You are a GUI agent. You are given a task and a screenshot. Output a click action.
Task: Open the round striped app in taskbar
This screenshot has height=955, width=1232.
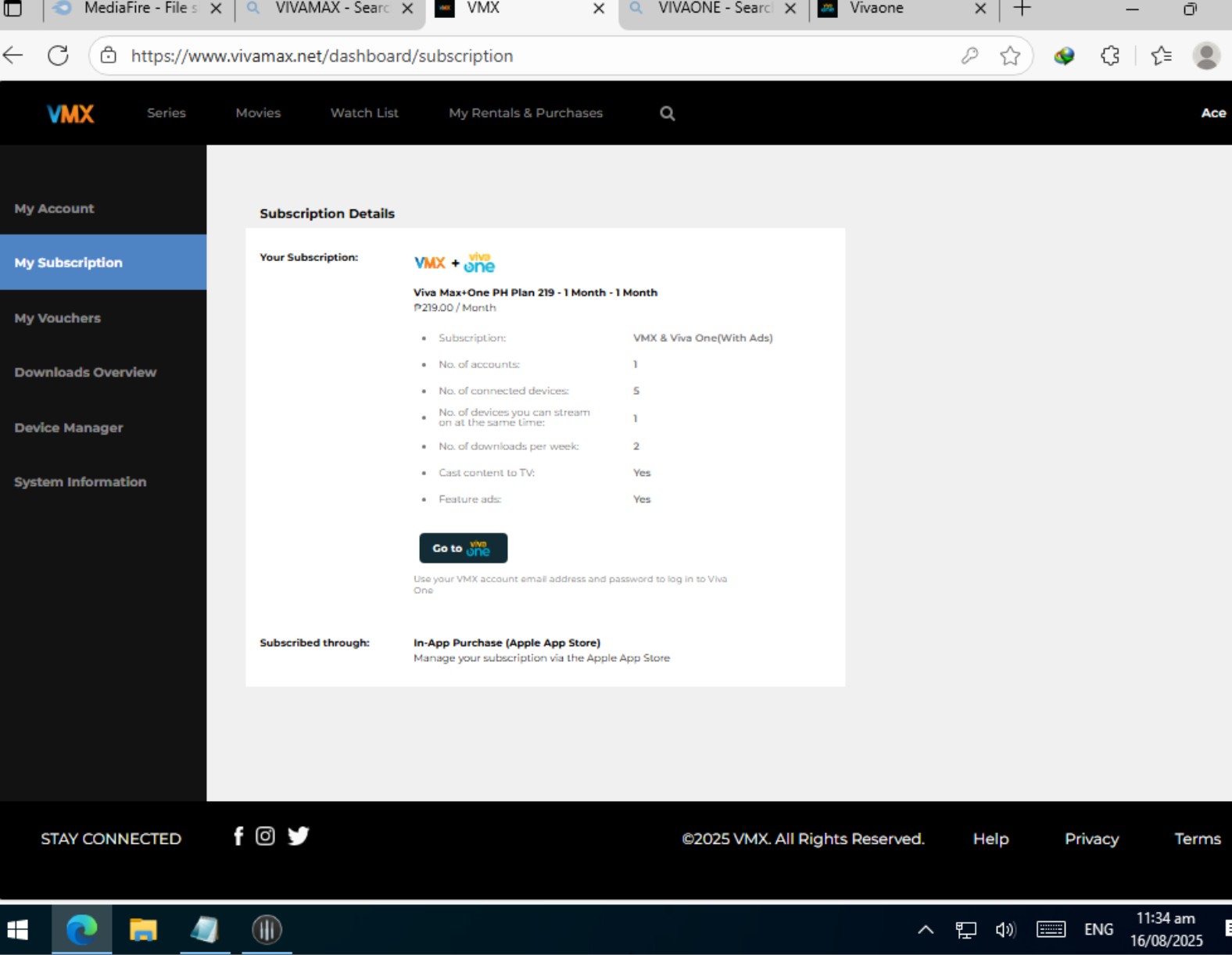(267, 930)
